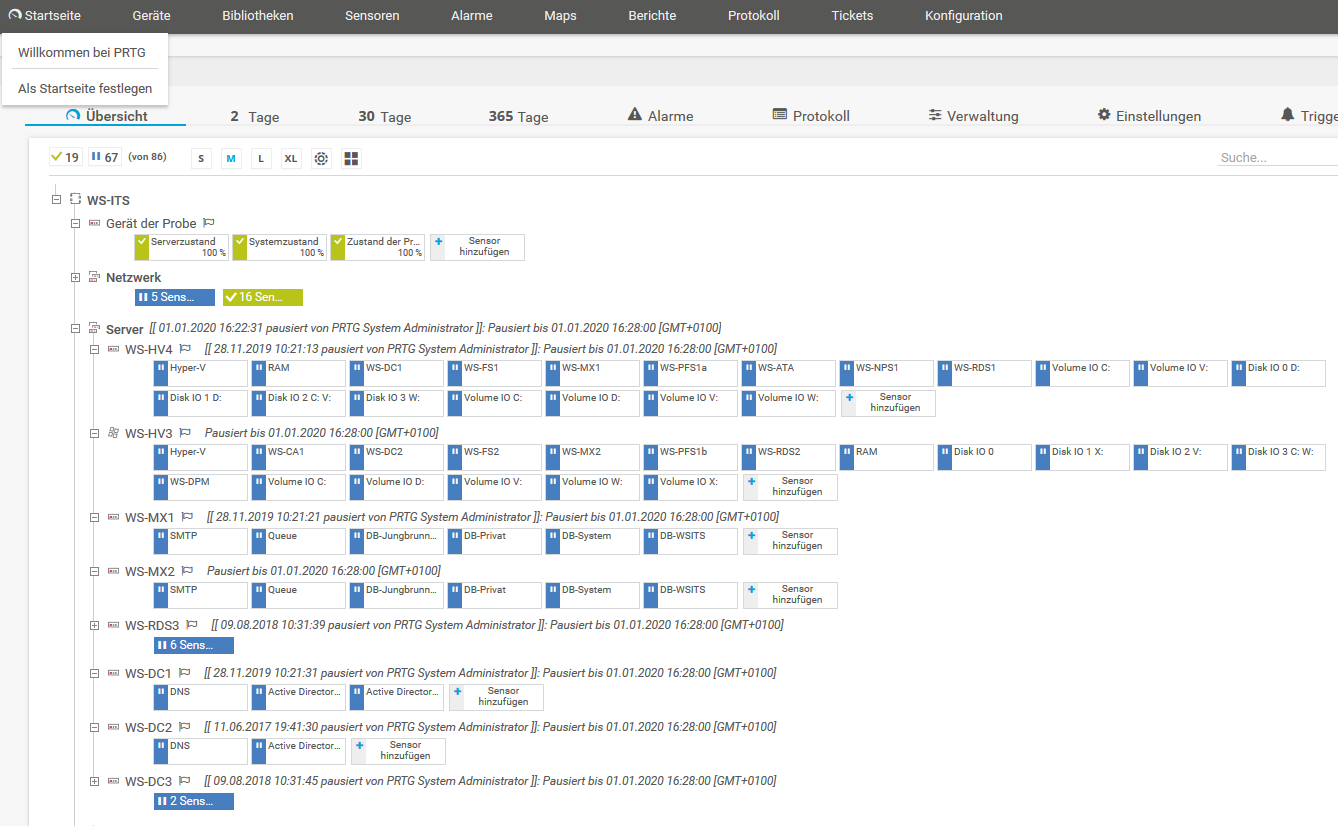This screenshot has height=826, width=1338.
Task: Open the Einstellungen tab
Action: click(1149, 116)
